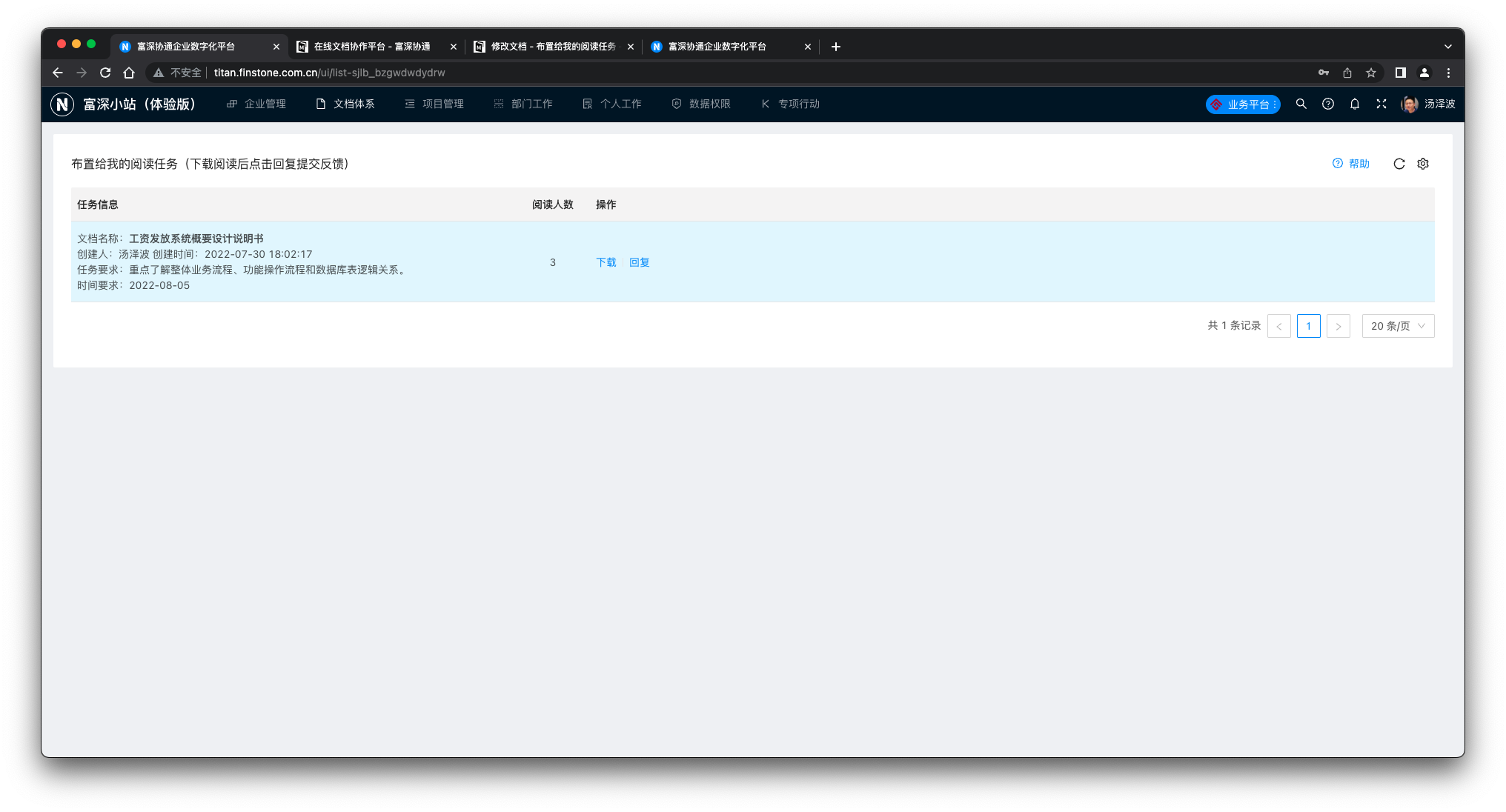Select page 1 in pagination

(1308, 326)
